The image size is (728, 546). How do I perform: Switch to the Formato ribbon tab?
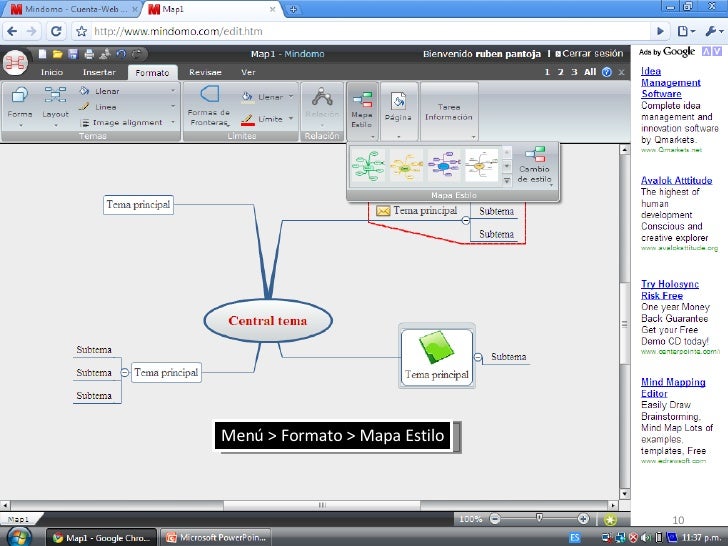tap(152, 73)
